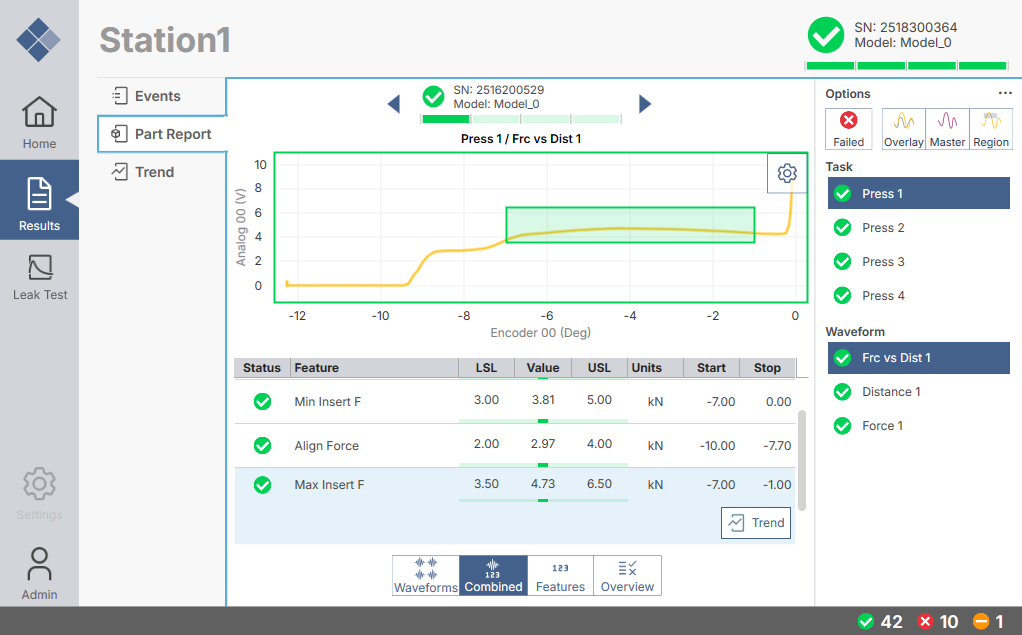Select Press 2 task
The image size is (1022, 635).
[918, 228]
